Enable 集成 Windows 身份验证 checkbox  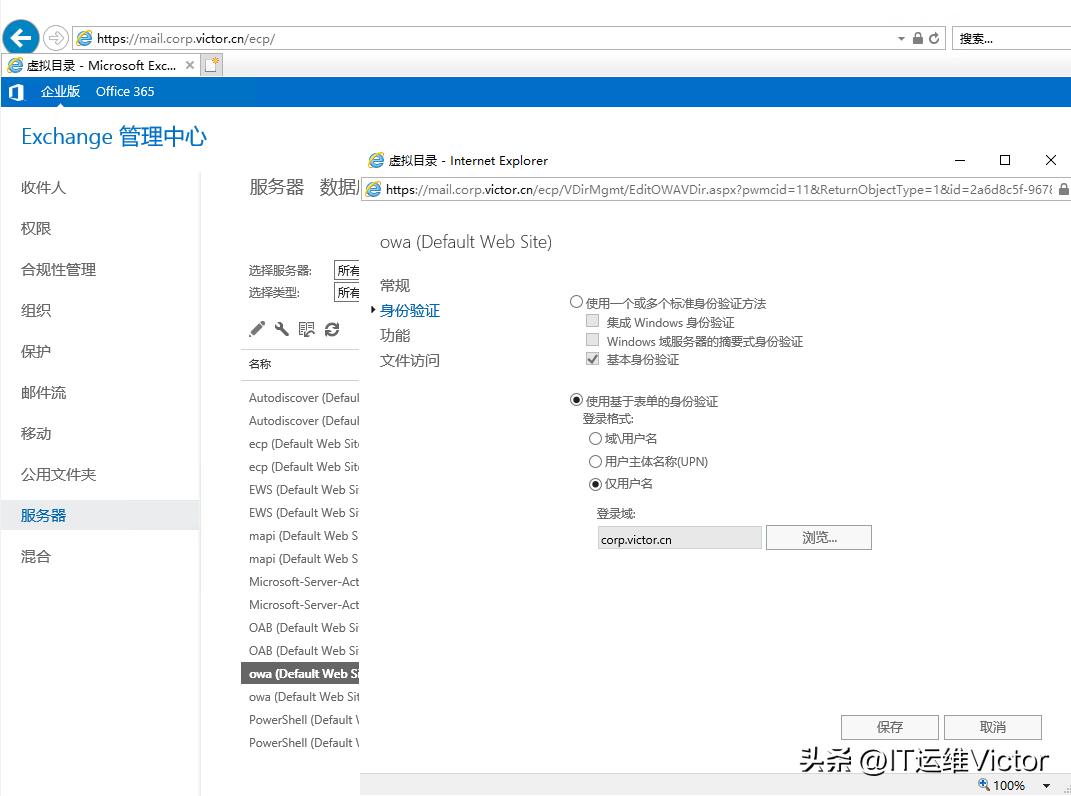592,321
